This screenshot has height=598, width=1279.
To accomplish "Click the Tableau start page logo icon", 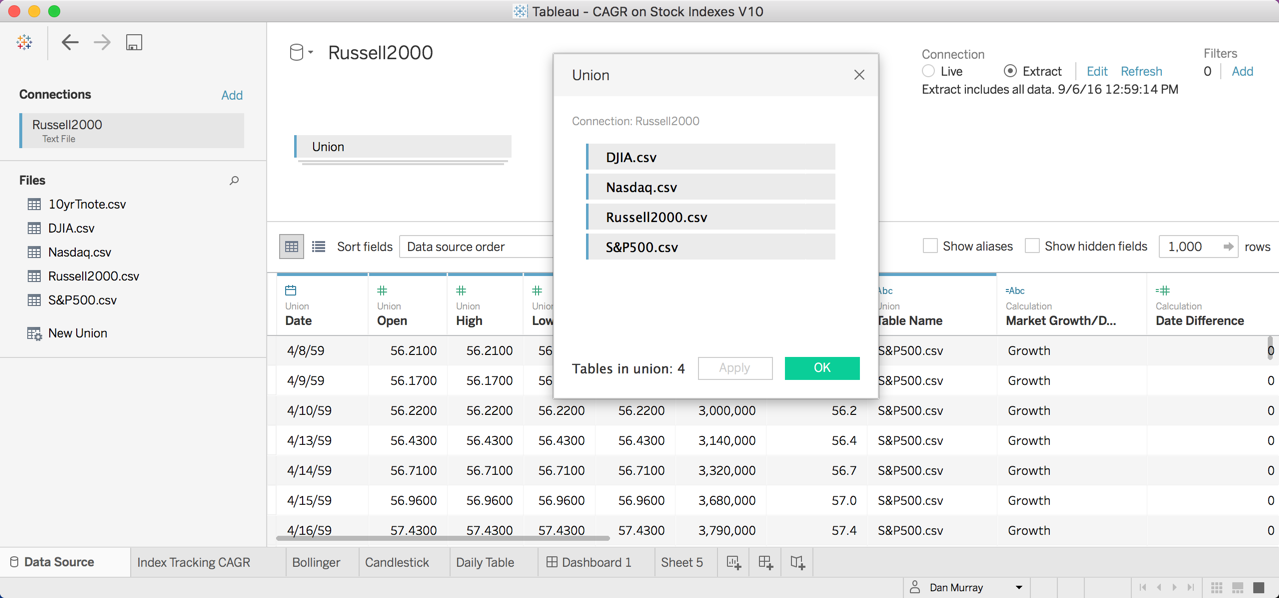I will pyautogui.click(x=24, y=42).
